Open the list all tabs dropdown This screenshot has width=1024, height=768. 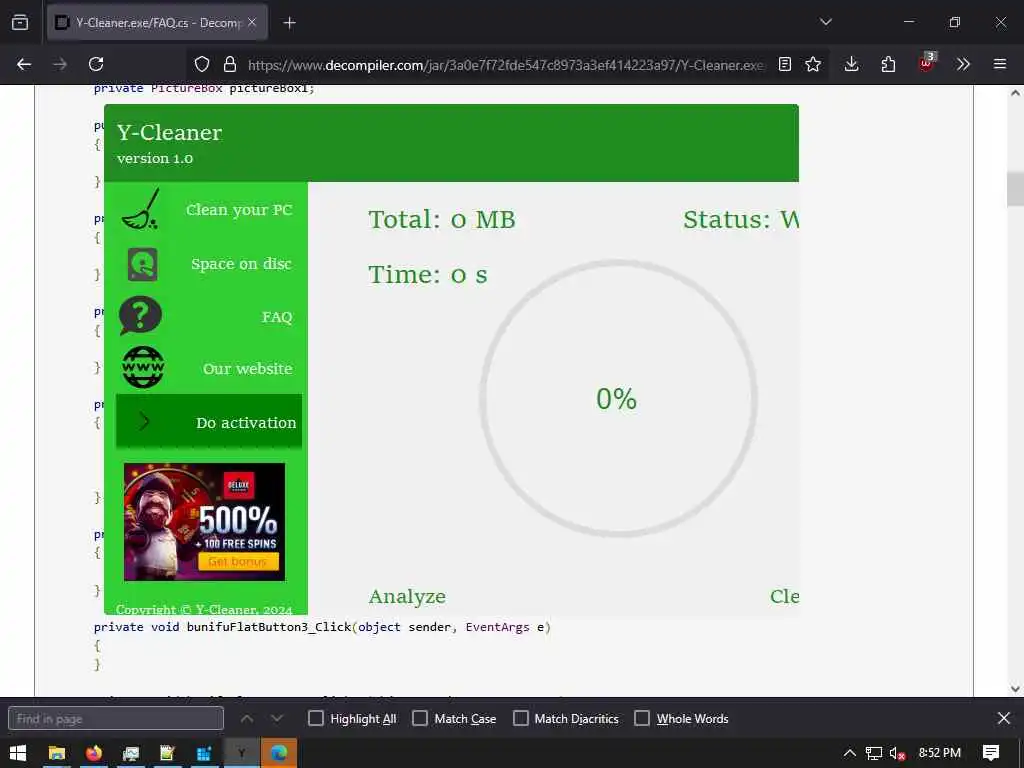825,22
